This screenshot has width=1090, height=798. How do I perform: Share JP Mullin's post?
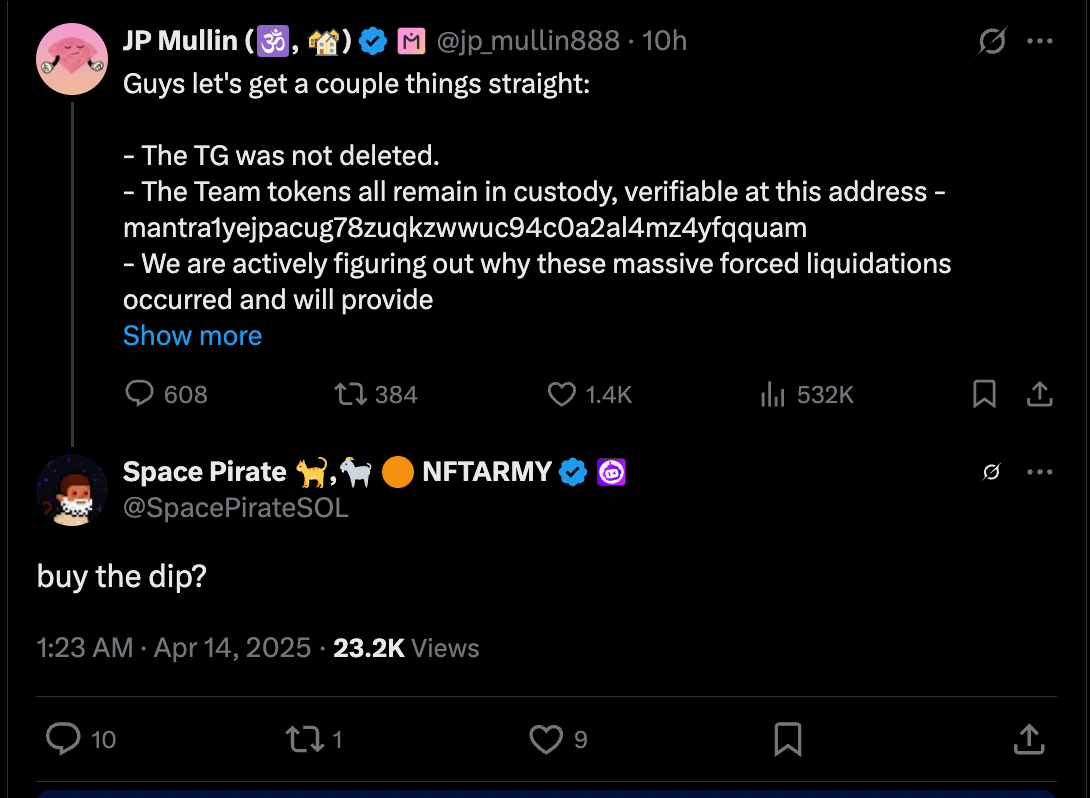pos(1040,395)
